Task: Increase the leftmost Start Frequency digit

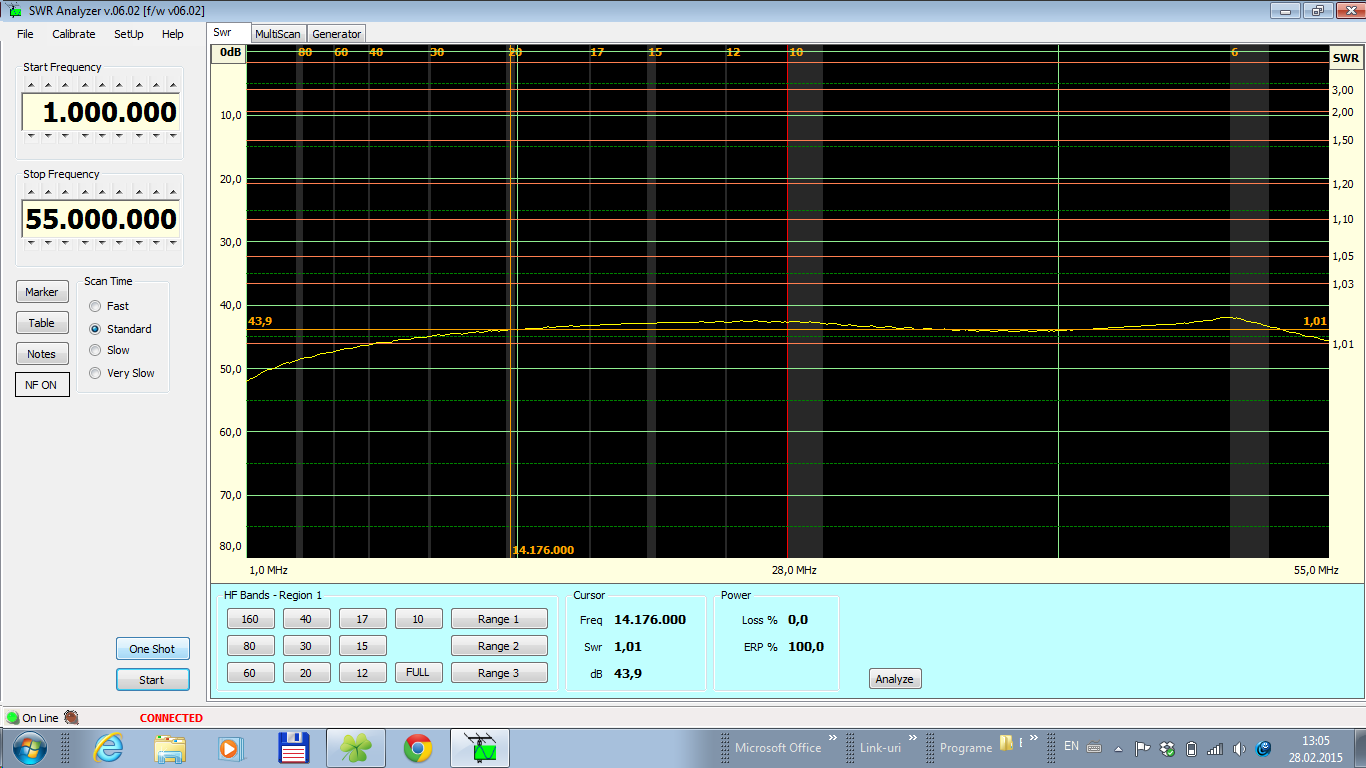Action: coord(31,84)
